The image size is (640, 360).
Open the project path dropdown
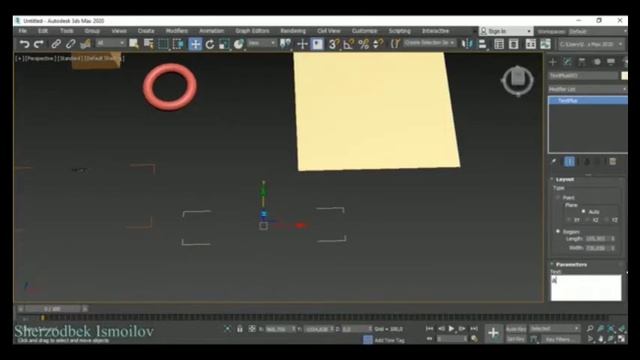591,44
